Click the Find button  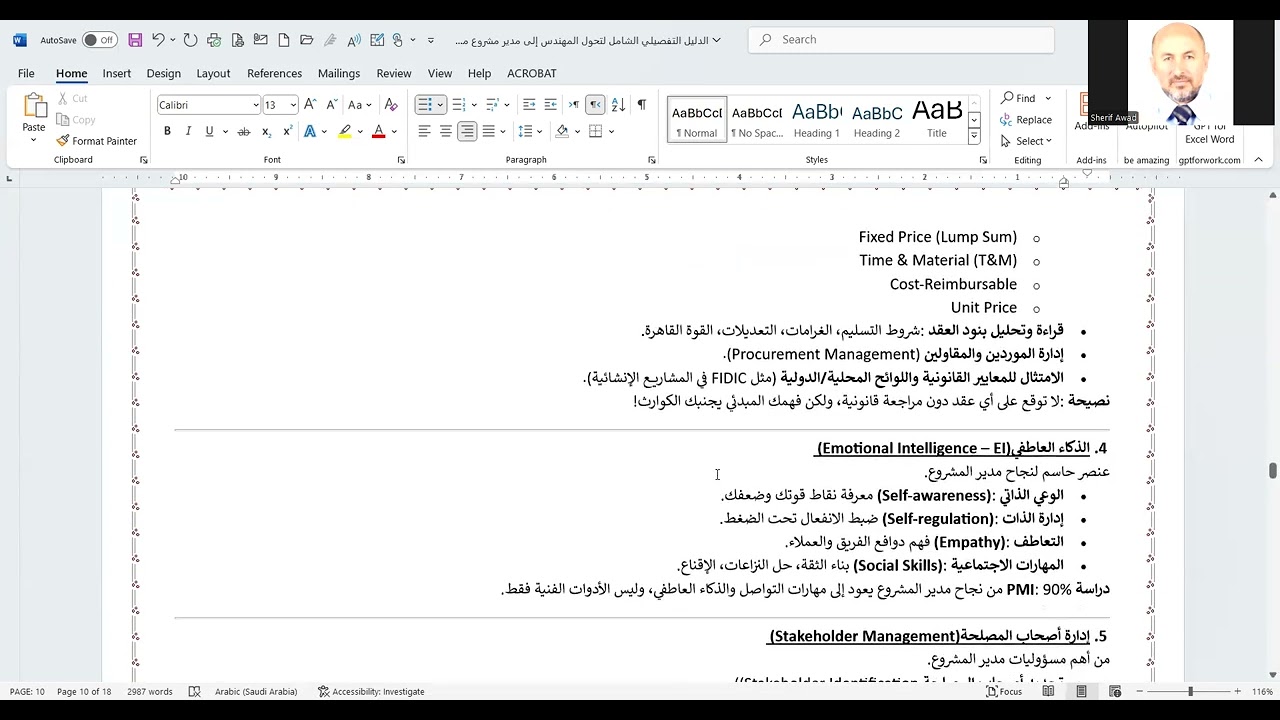[x=1018, y=98]
